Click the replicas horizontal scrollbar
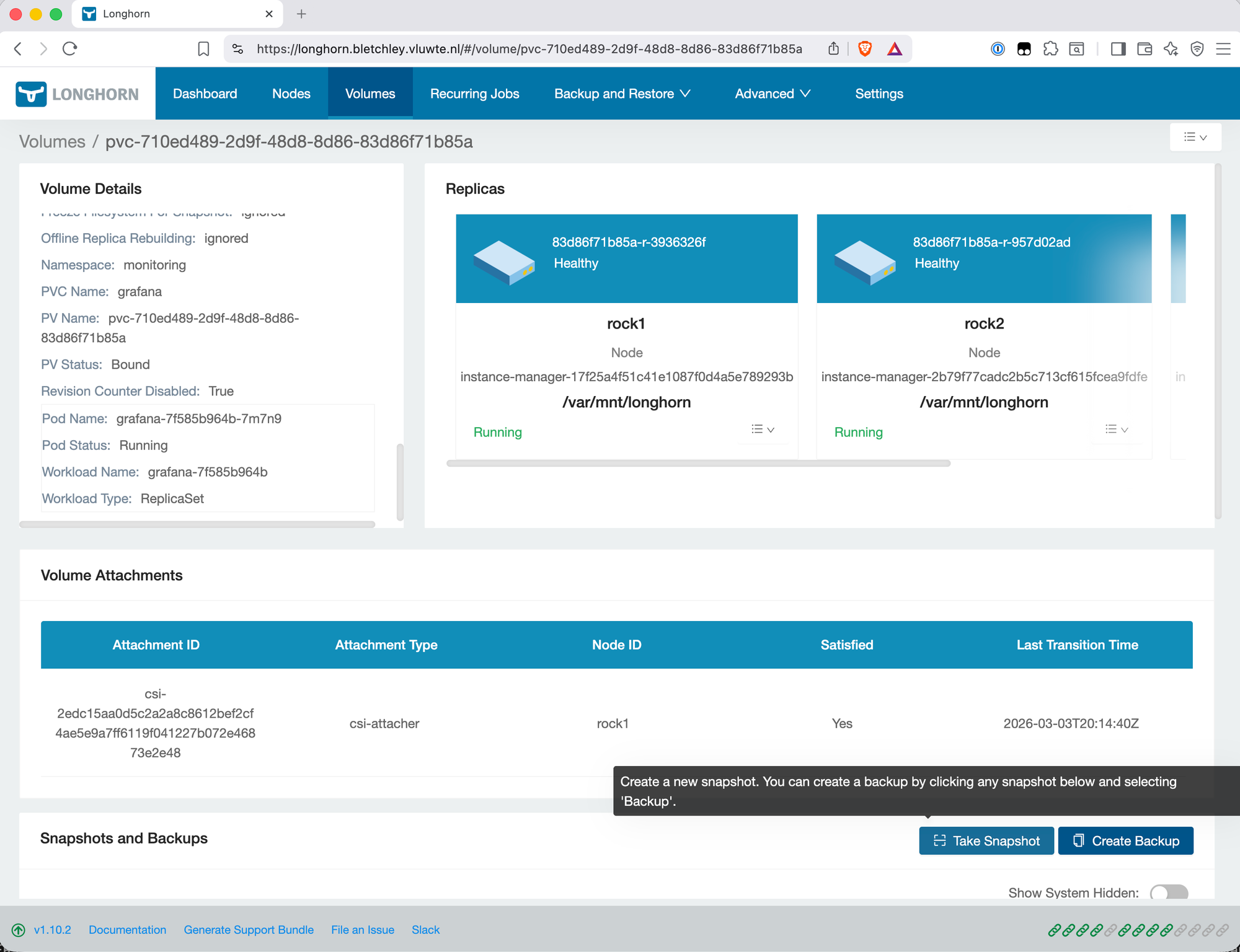The height and width of the screenshot is (952, 1240). 698,464
